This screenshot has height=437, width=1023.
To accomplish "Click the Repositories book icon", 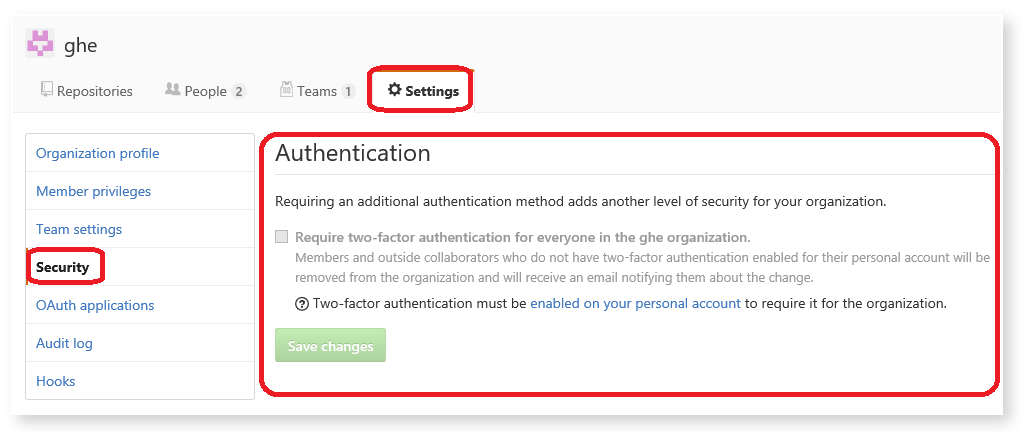I will [47, 90].
